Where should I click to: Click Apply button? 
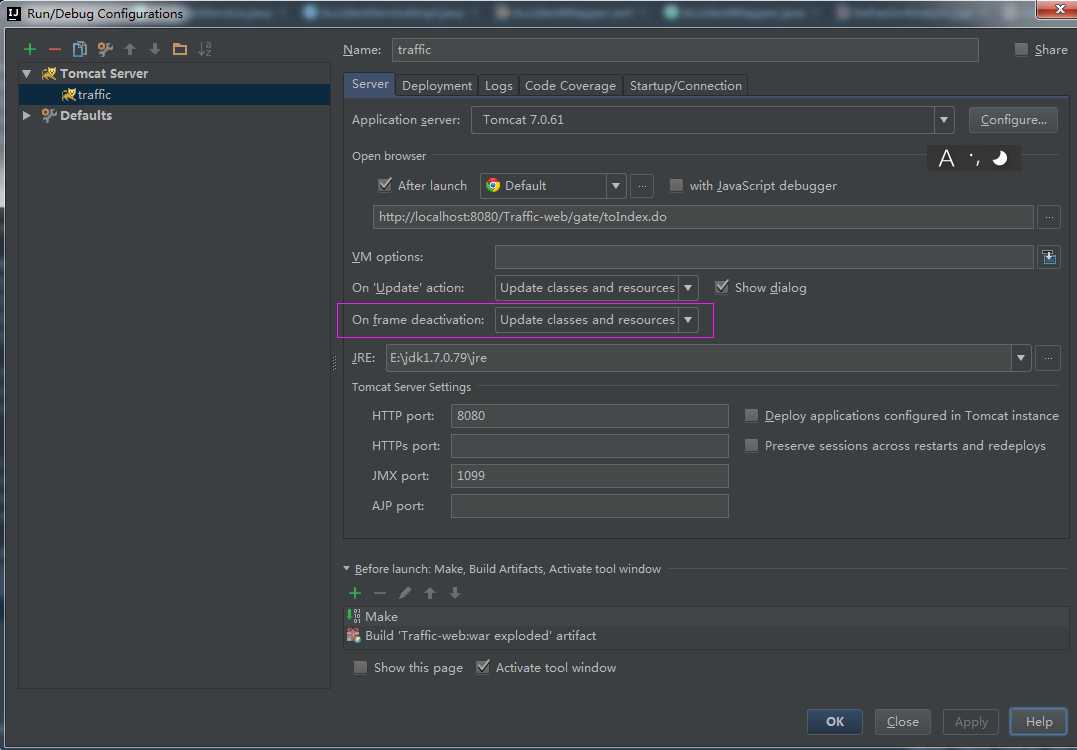pyautogui.click(x=971, y=722)
